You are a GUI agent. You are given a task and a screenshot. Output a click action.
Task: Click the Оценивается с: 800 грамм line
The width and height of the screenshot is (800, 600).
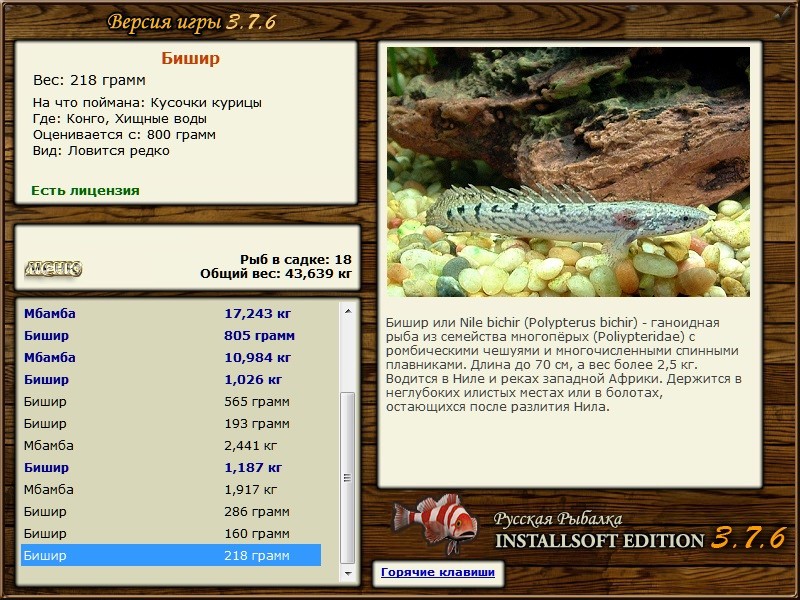[124, 135]
